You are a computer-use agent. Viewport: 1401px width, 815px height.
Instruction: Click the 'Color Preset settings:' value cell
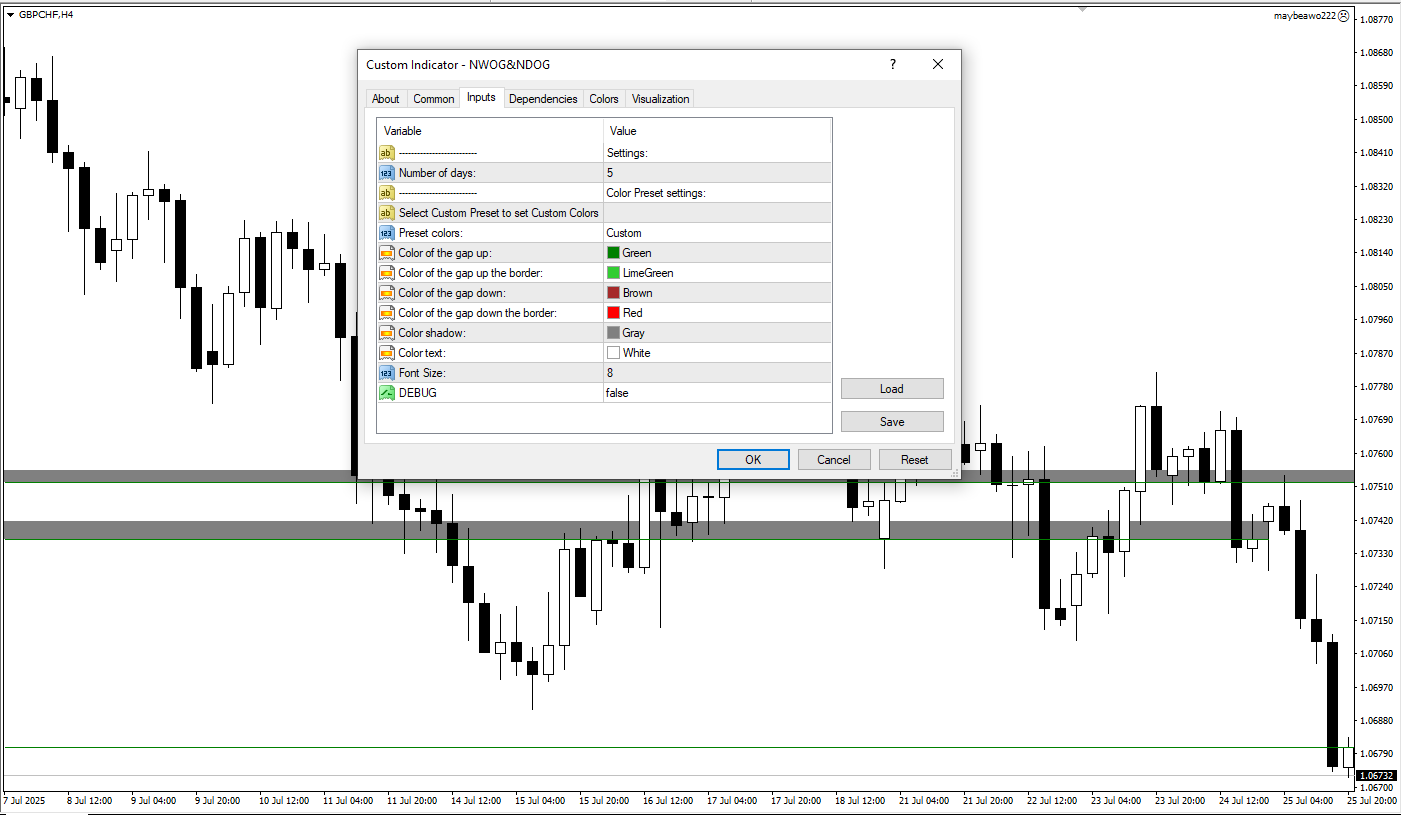click(717, 193)
